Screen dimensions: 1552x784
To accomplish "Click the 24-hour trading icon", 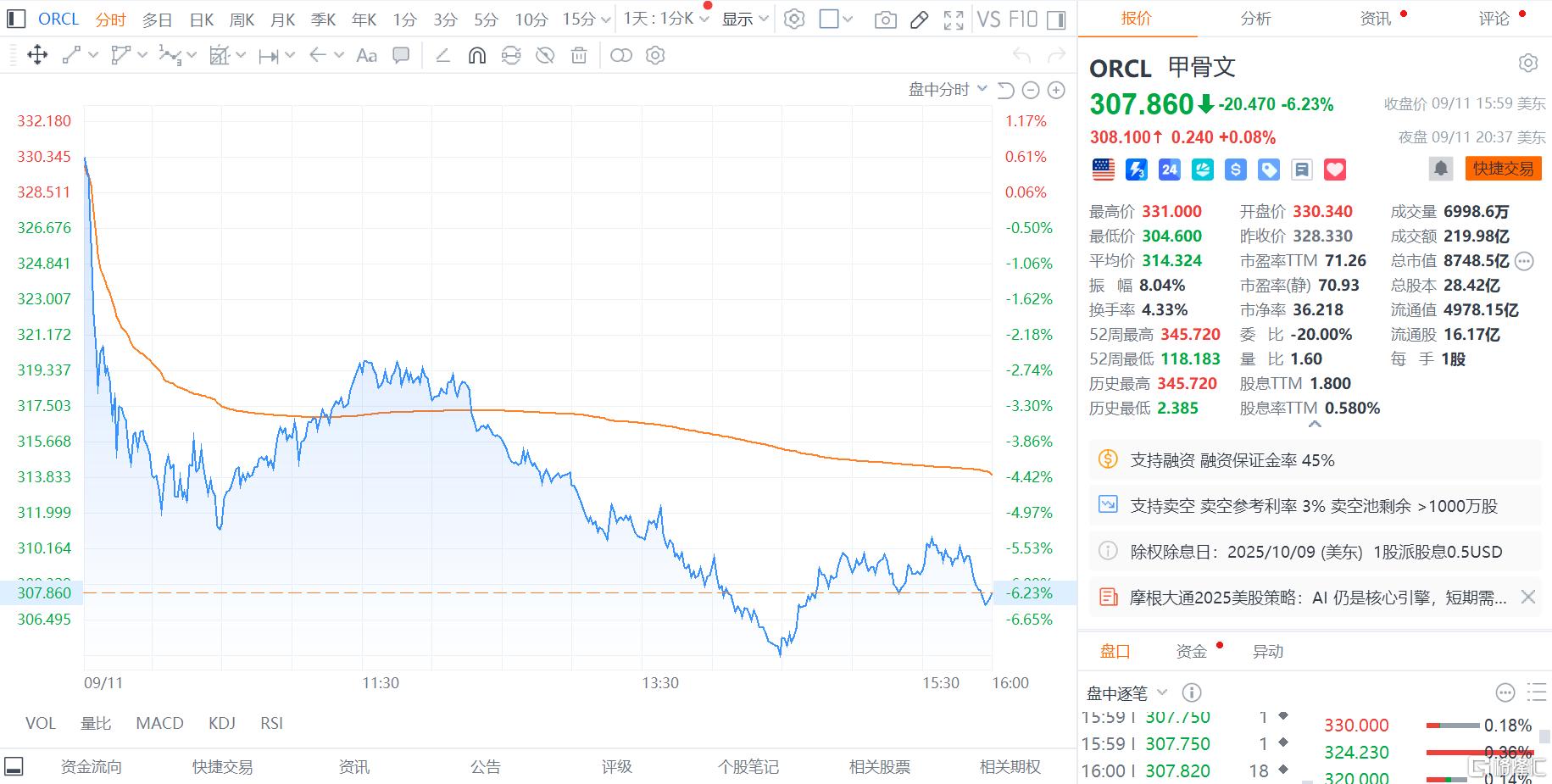I will [x=1169, y=170].
